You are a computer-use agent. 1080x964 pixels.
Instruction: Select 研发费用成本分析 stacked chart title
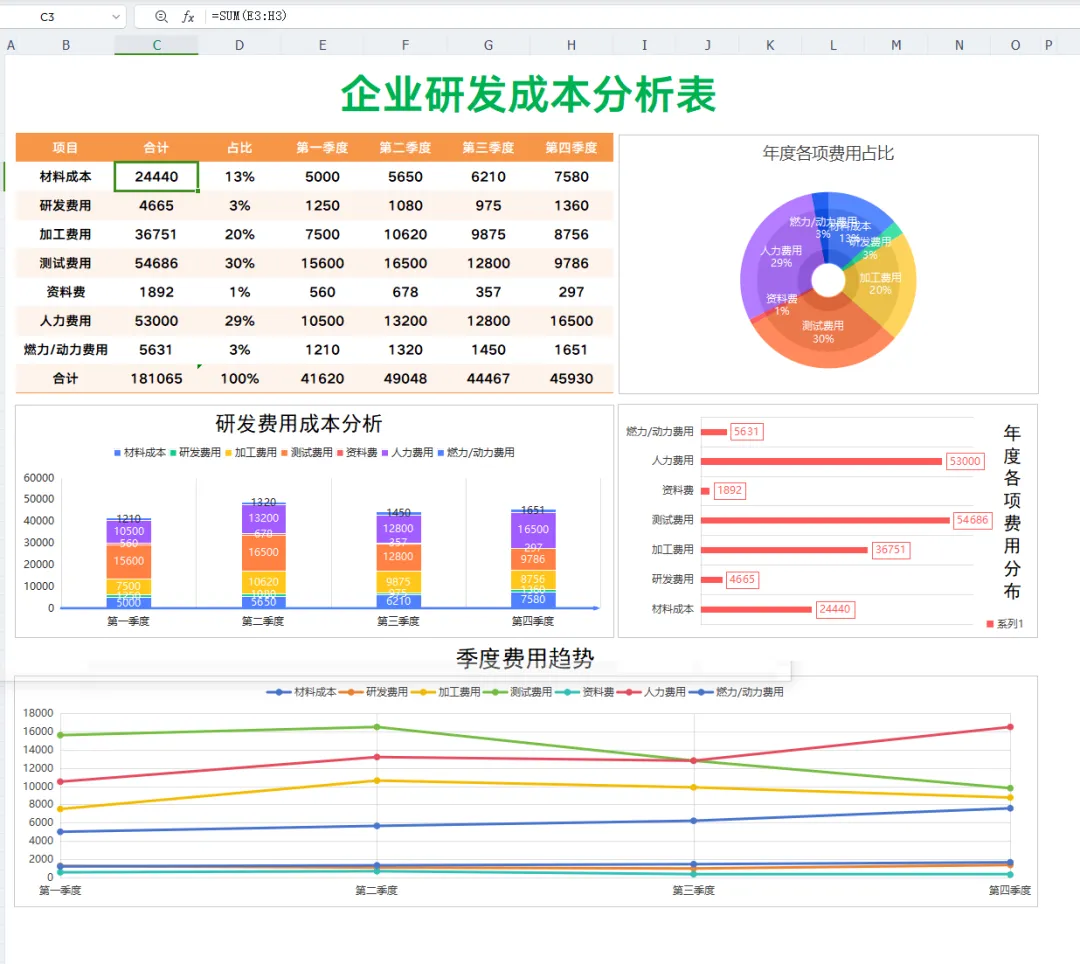tap(298, 423)
